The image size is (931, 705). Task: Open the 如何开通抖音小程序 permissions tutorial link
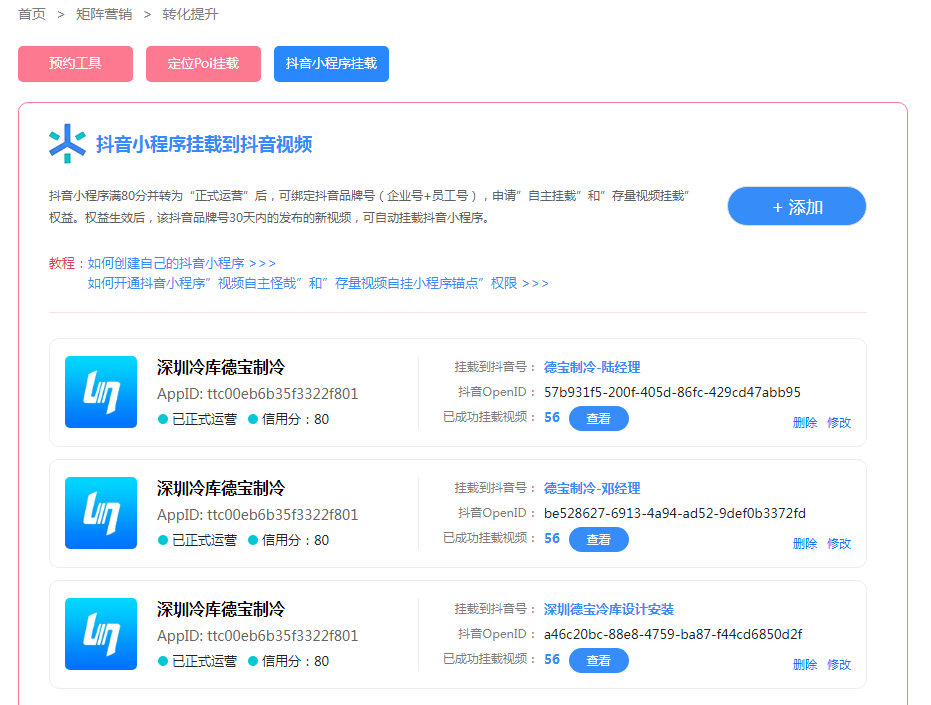pyautogui.click(x=318, y=283)
